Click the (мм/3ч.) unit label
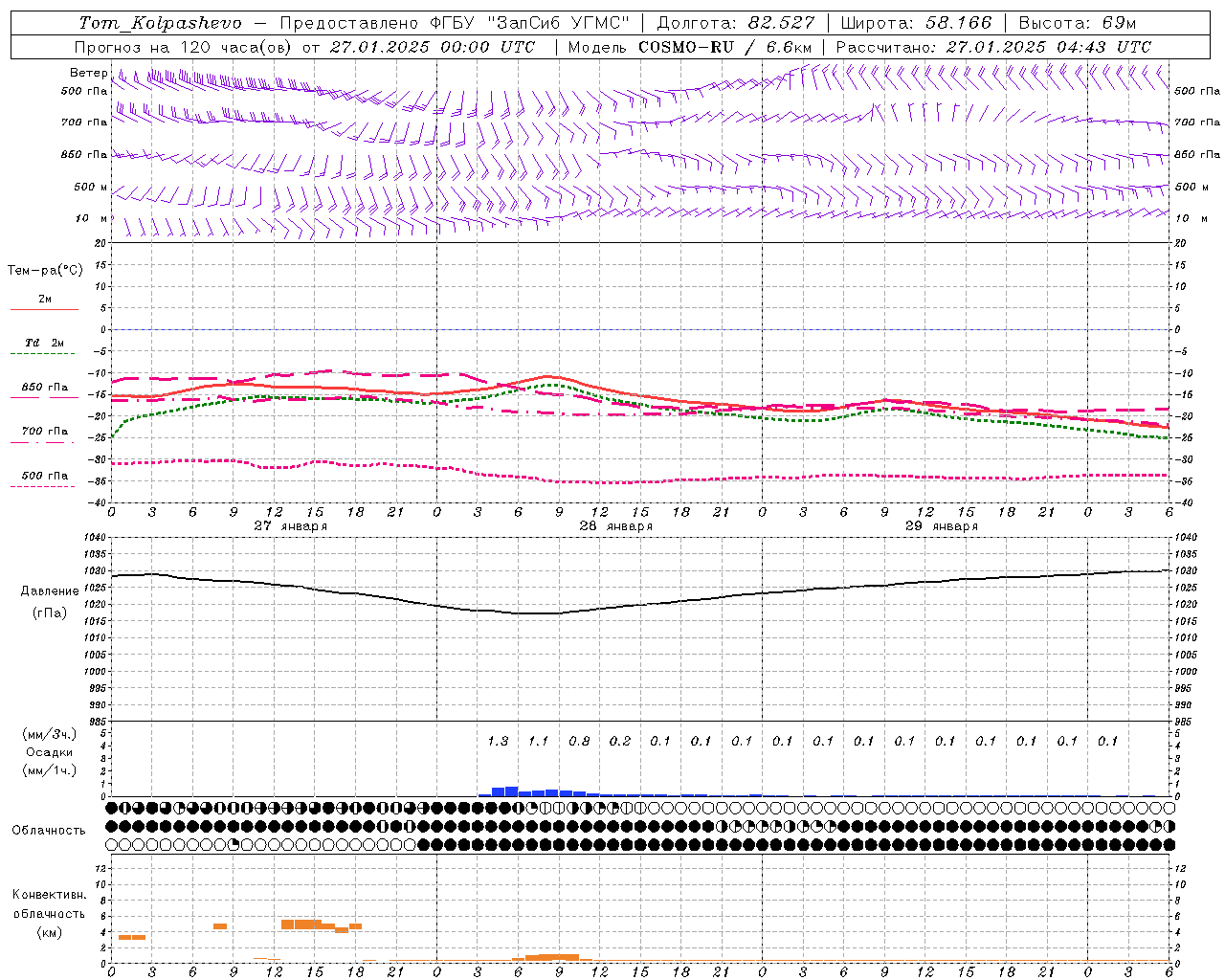The width and height of the screenshot is (1225, 980). coord(50,734)
